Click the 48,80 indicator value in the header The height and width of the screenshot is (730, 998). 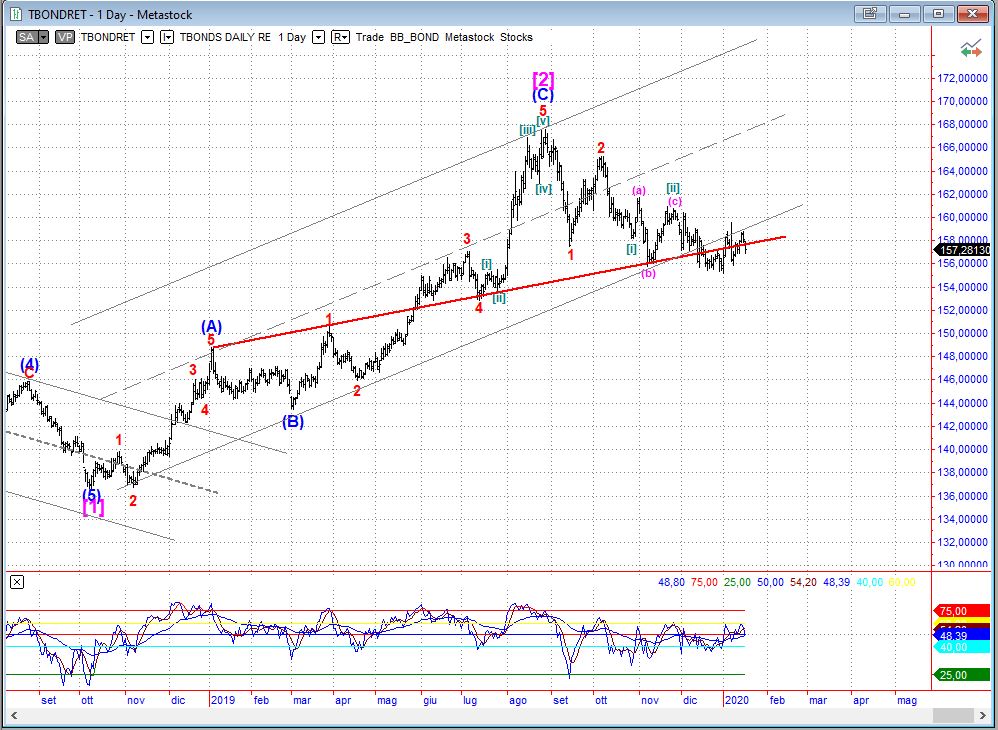(x=671, y=582)
